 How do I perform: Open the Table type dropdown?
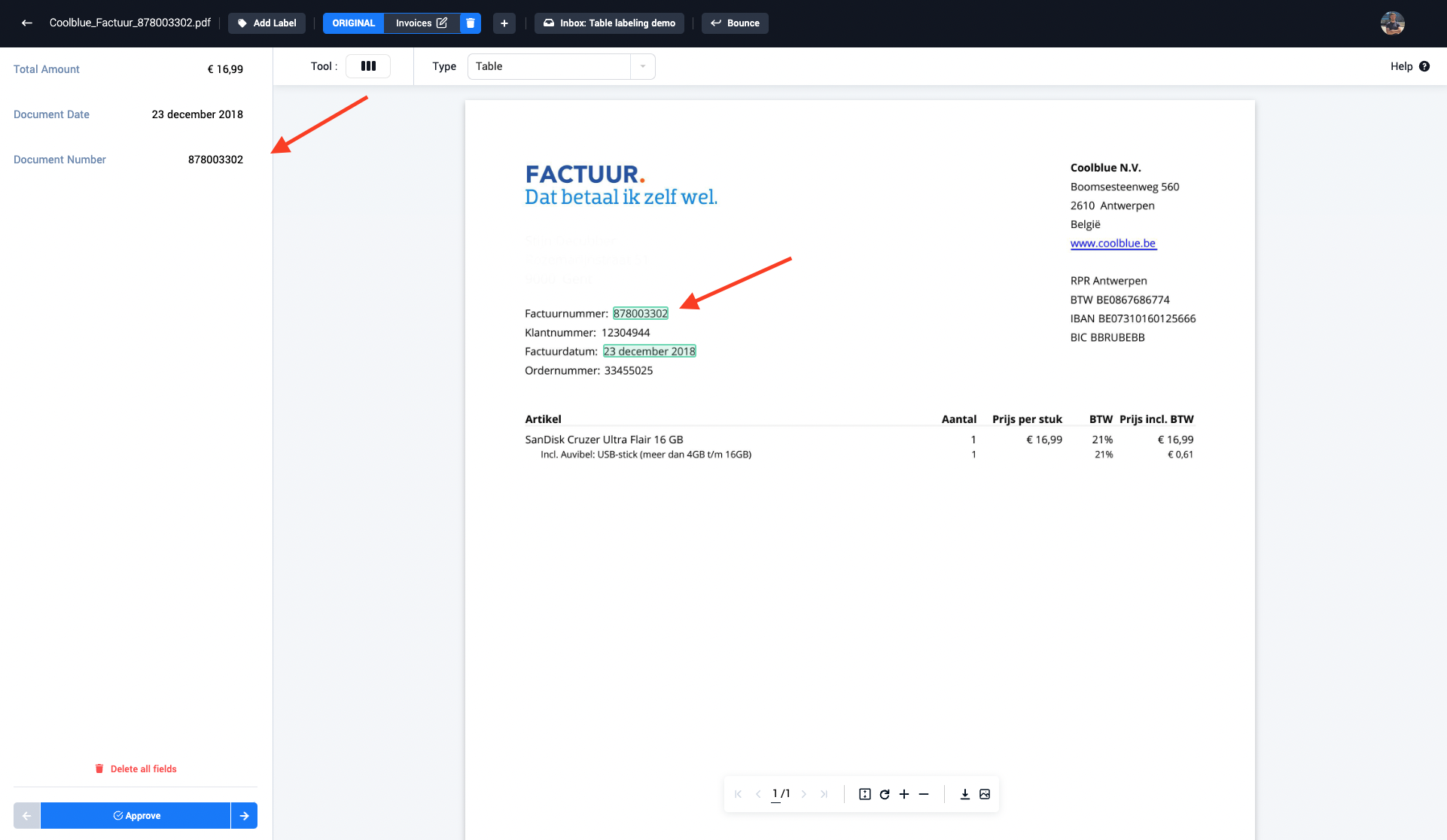tap(643, 66)
